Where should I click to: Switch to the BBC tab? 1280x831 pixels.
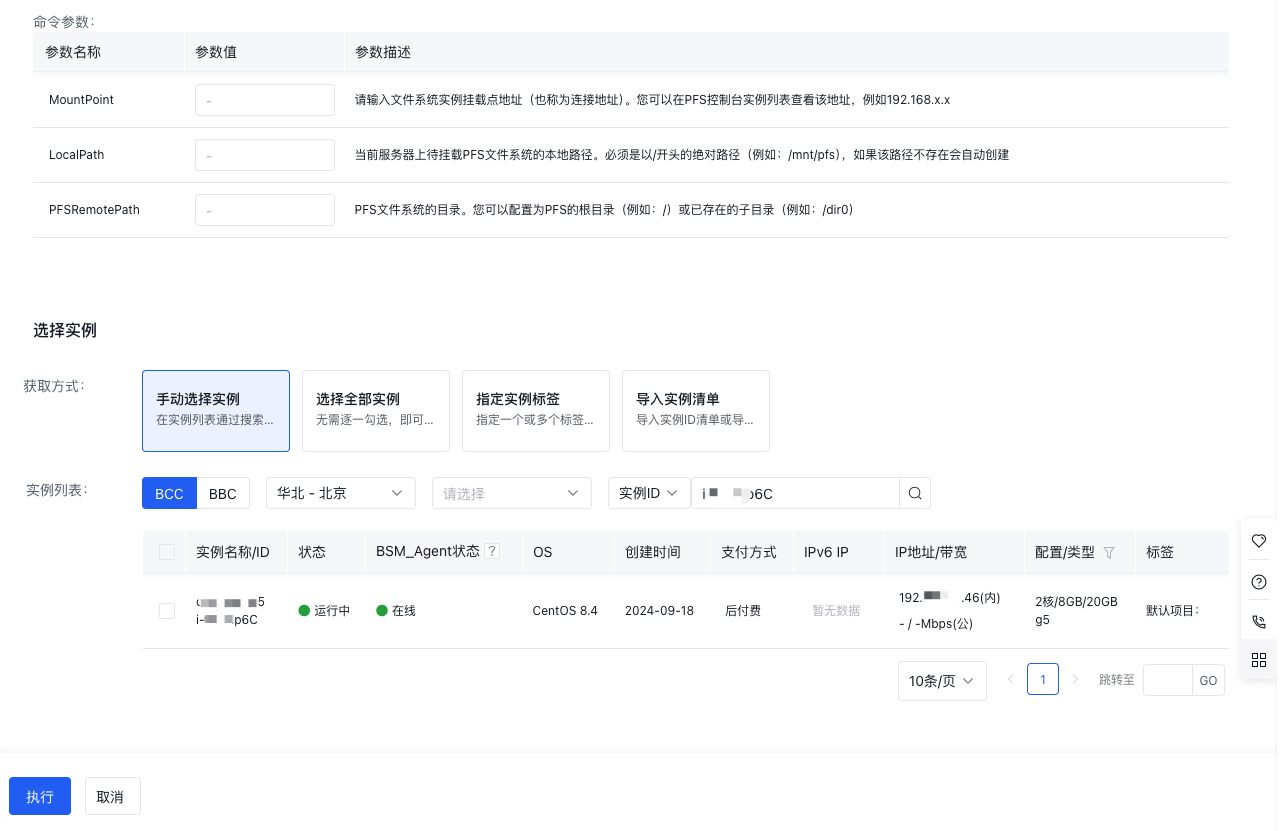point(223,494)
